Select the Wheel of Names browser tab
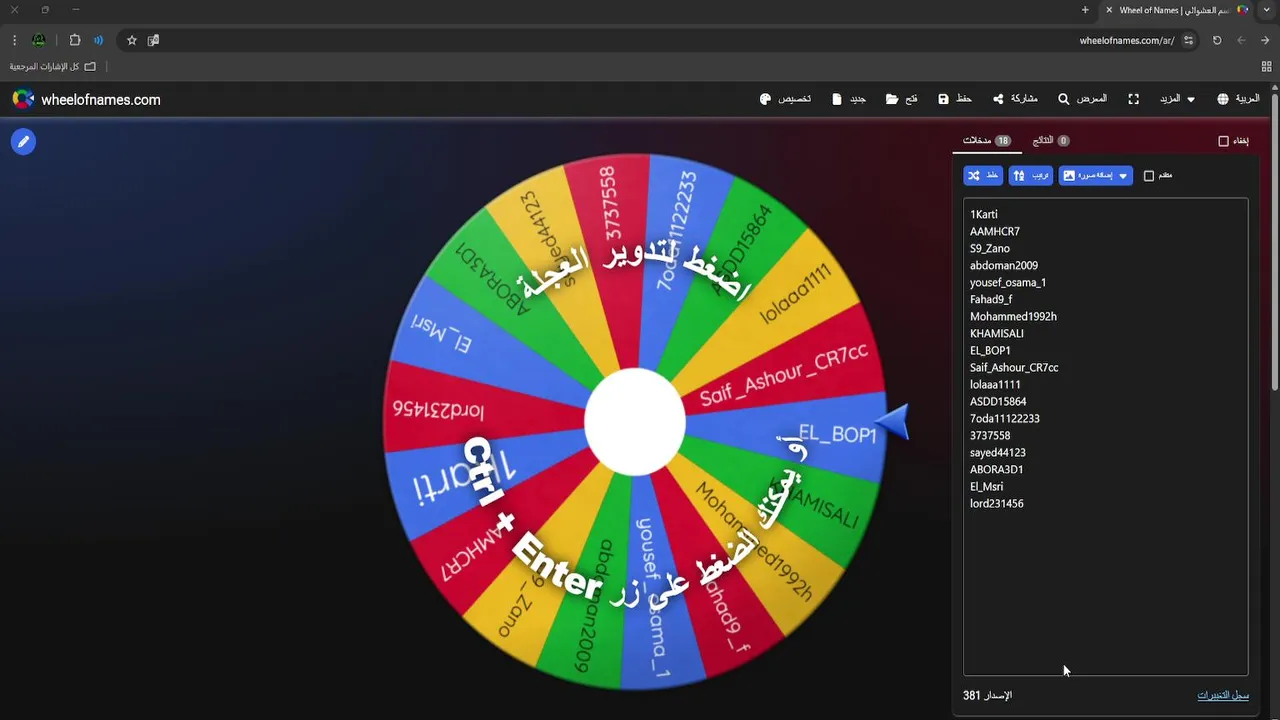Image resolution: width=1280 pixels, height=720 pixels. coord(1178,10)
